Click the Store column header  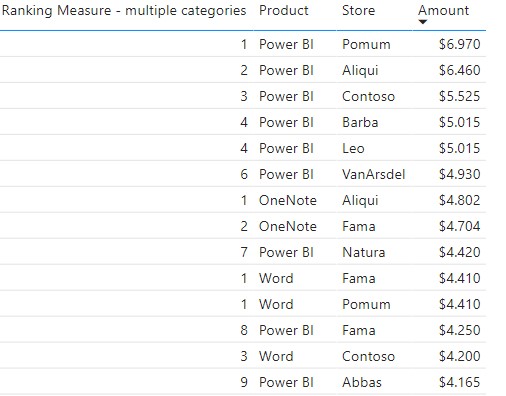tap(358, 10)
